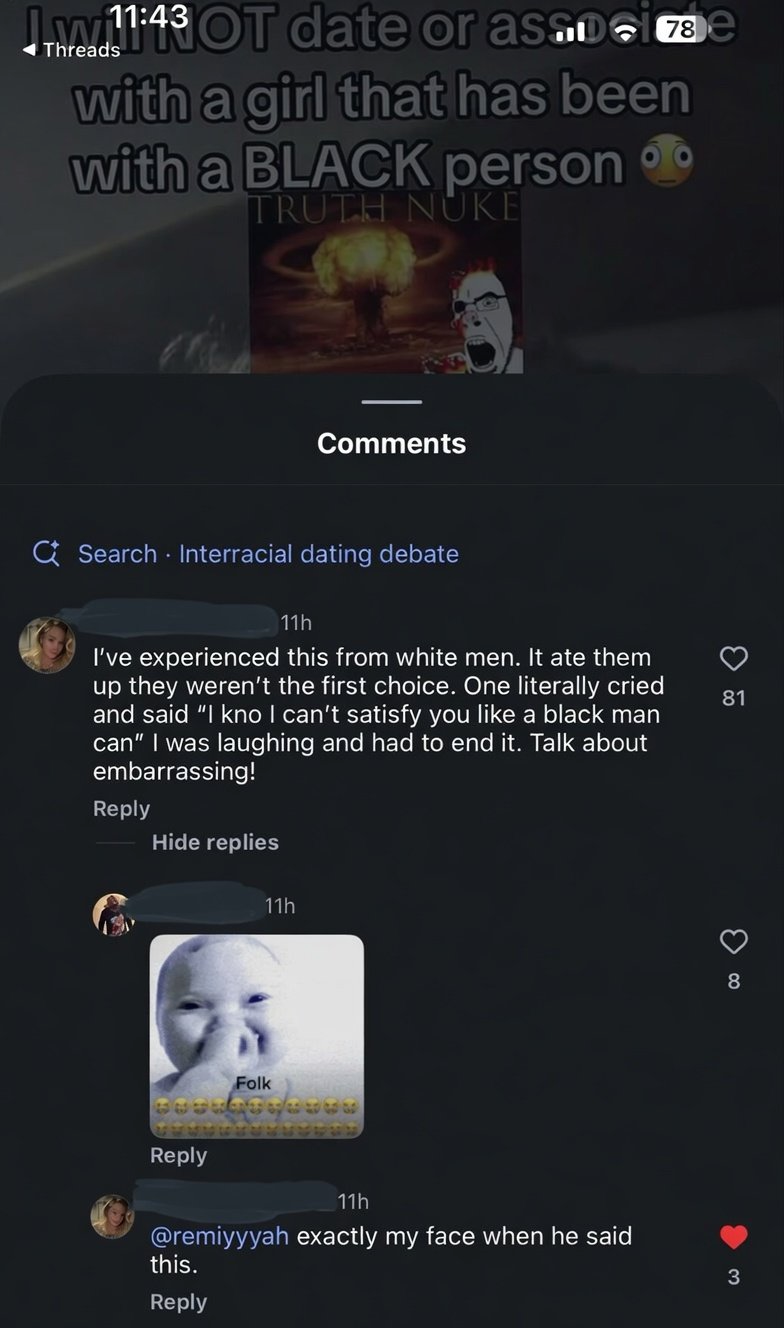Unlike the red-hearted reply comment
This screenshot has height=1328, width=784.
click(x=735, y=1237)
